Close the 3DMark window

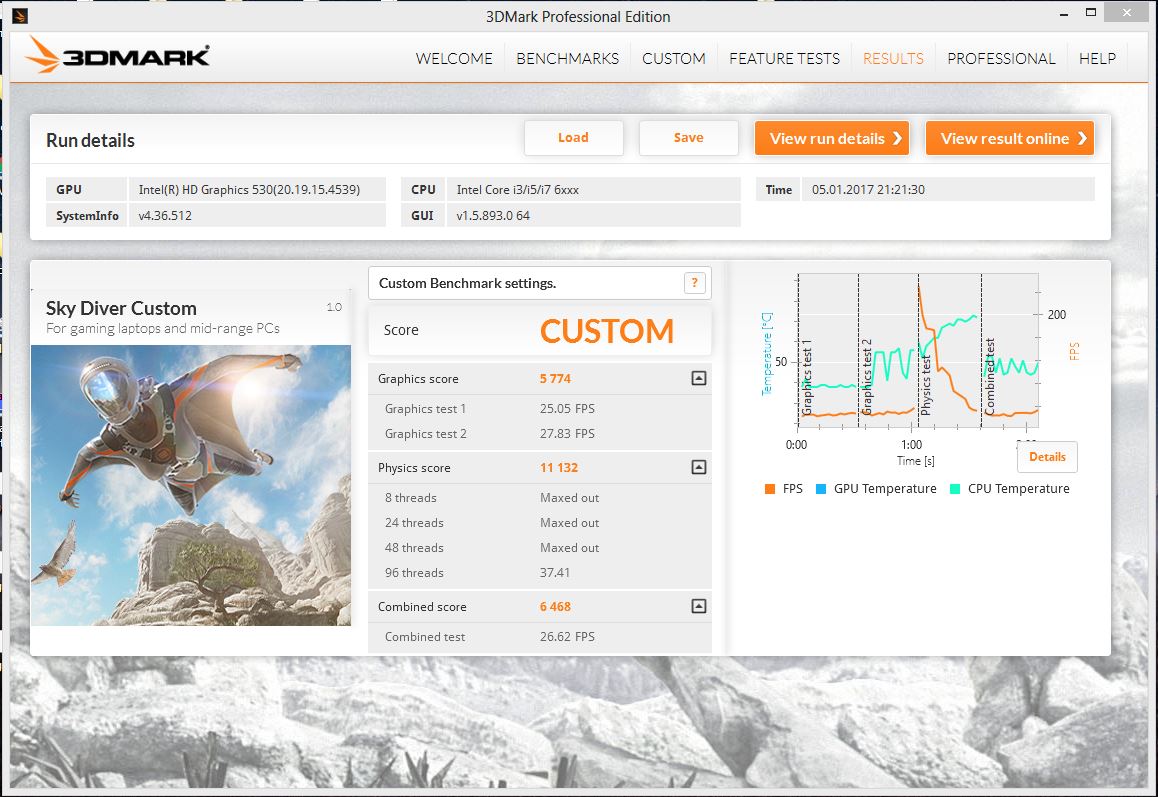coord(1127,13)
